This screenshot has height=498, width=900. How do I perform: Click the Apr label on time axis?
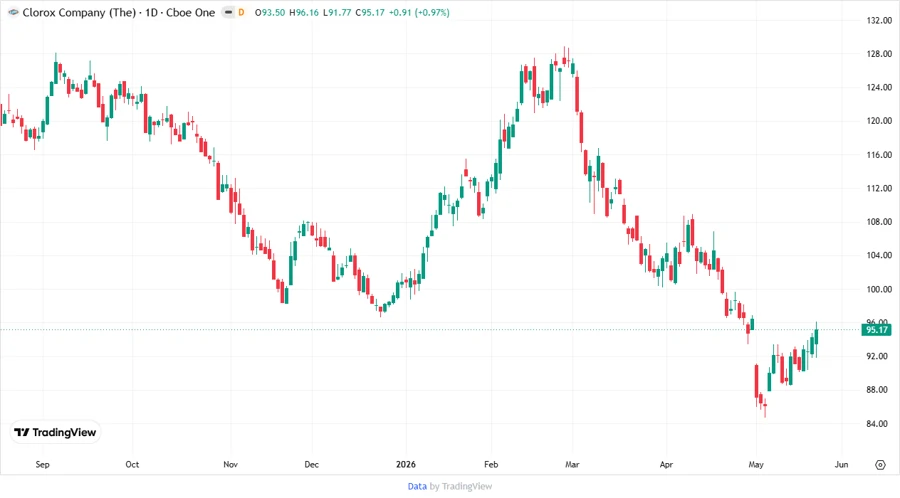click(666, 465)
